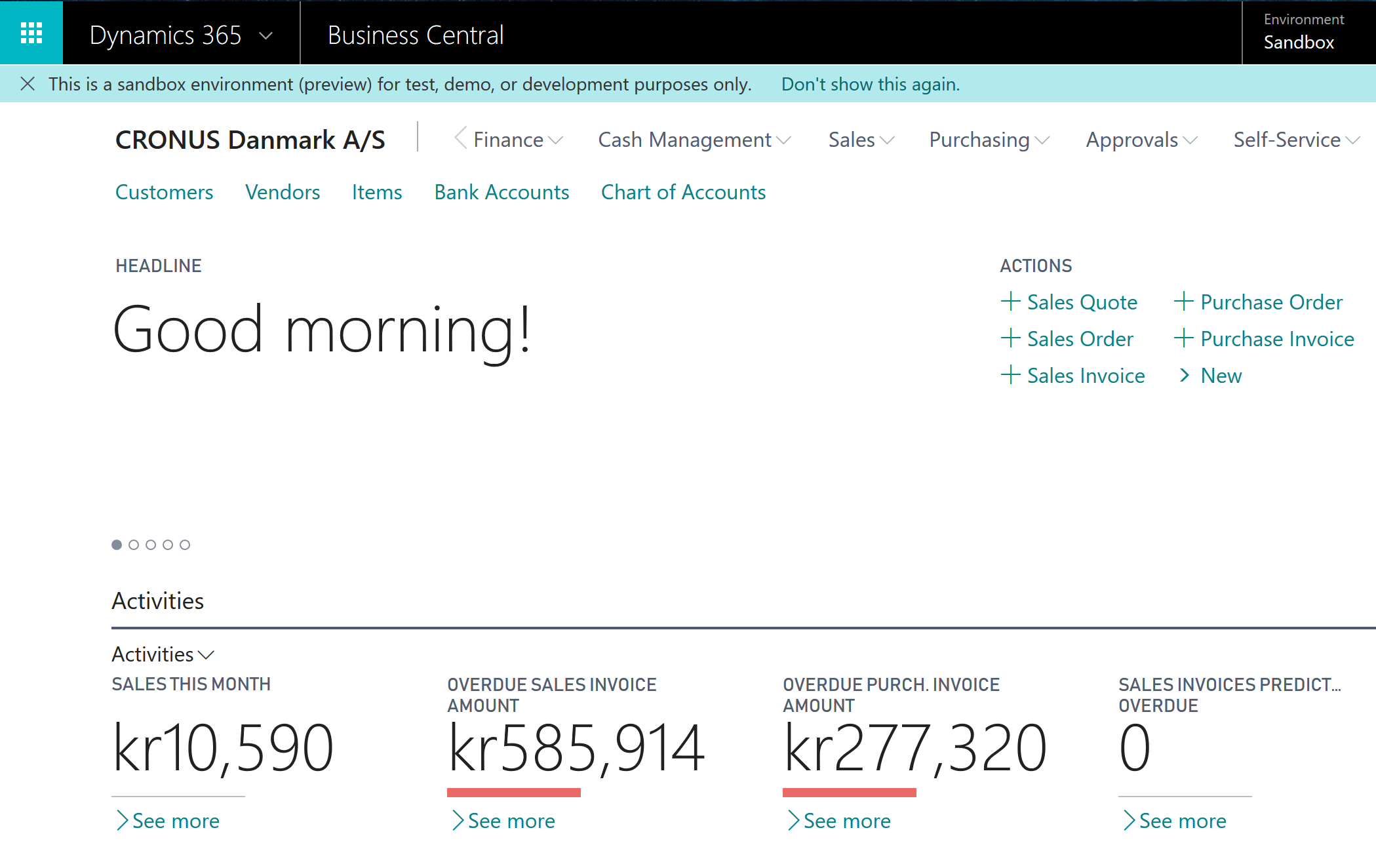Image resolution: width=1376 pixels, height=868 pixels.
Task: Open the Overdue Purch. Invoice Amount kr277,320 tile
Action: tap(915, 747)
